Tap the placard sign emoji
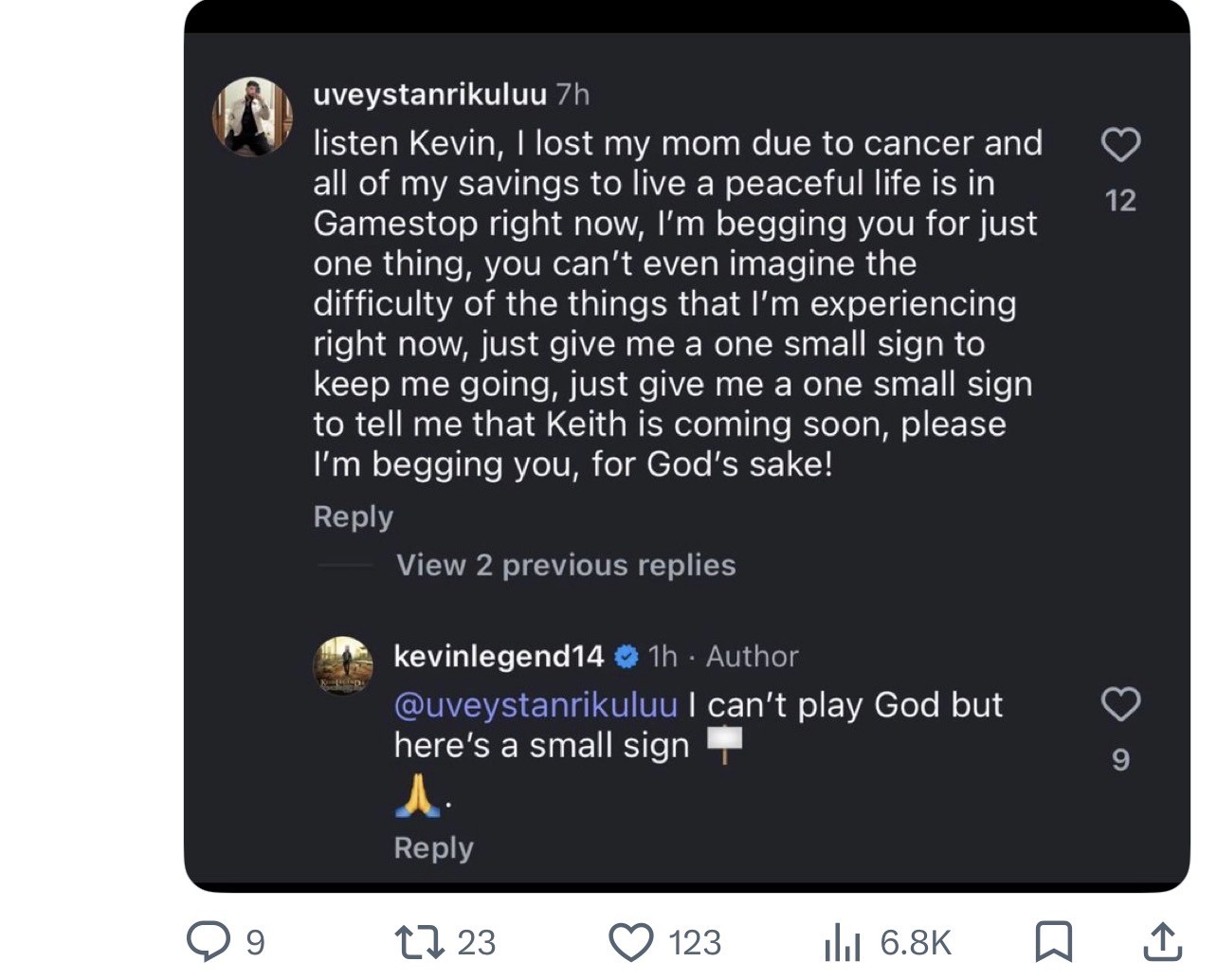This screenshot has height=980, width=1217. 725,744
